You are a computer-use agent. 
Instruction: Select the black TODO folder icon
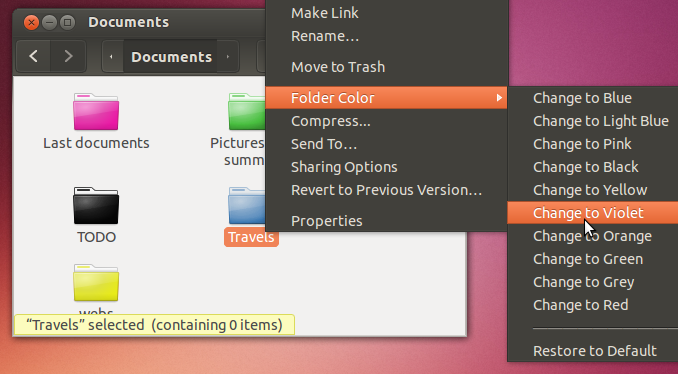tap(96, 206)
